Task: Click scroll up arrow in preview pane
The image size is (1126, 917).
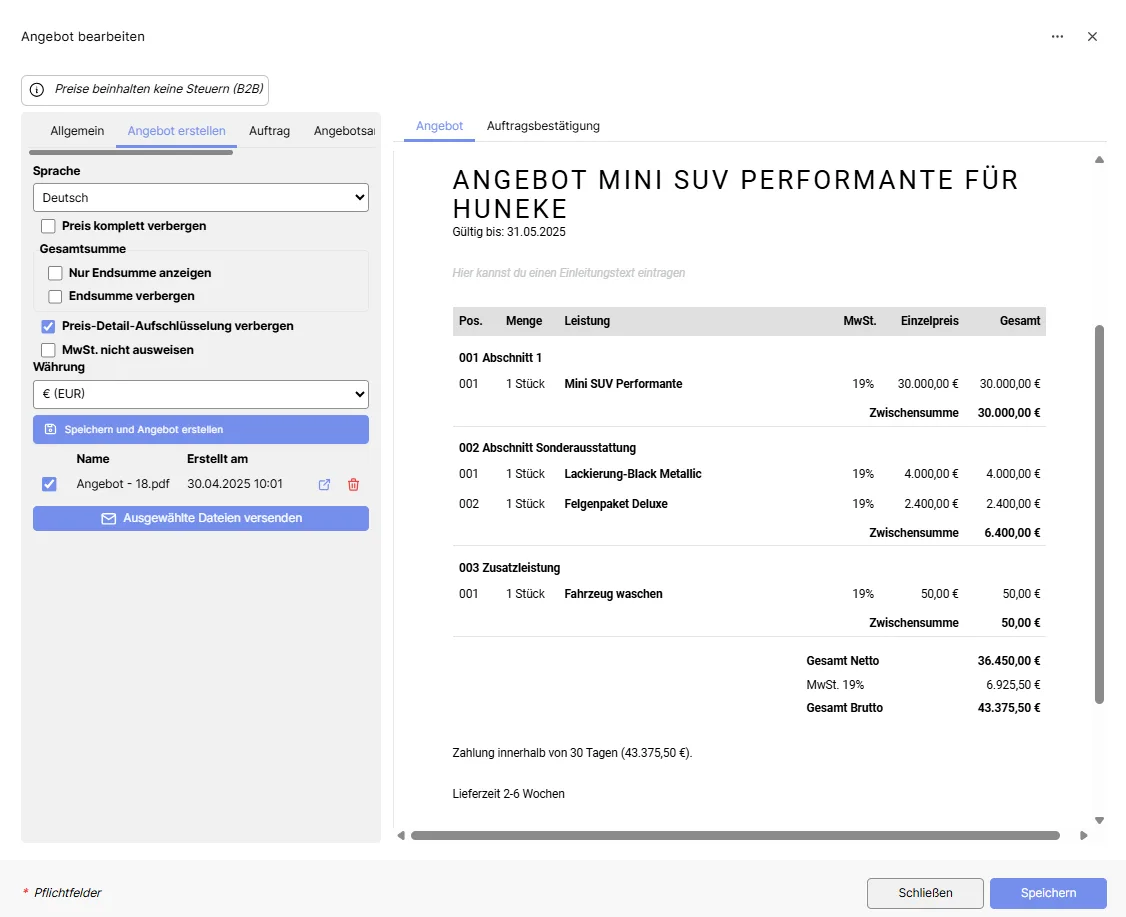Action: [1099, 159]
